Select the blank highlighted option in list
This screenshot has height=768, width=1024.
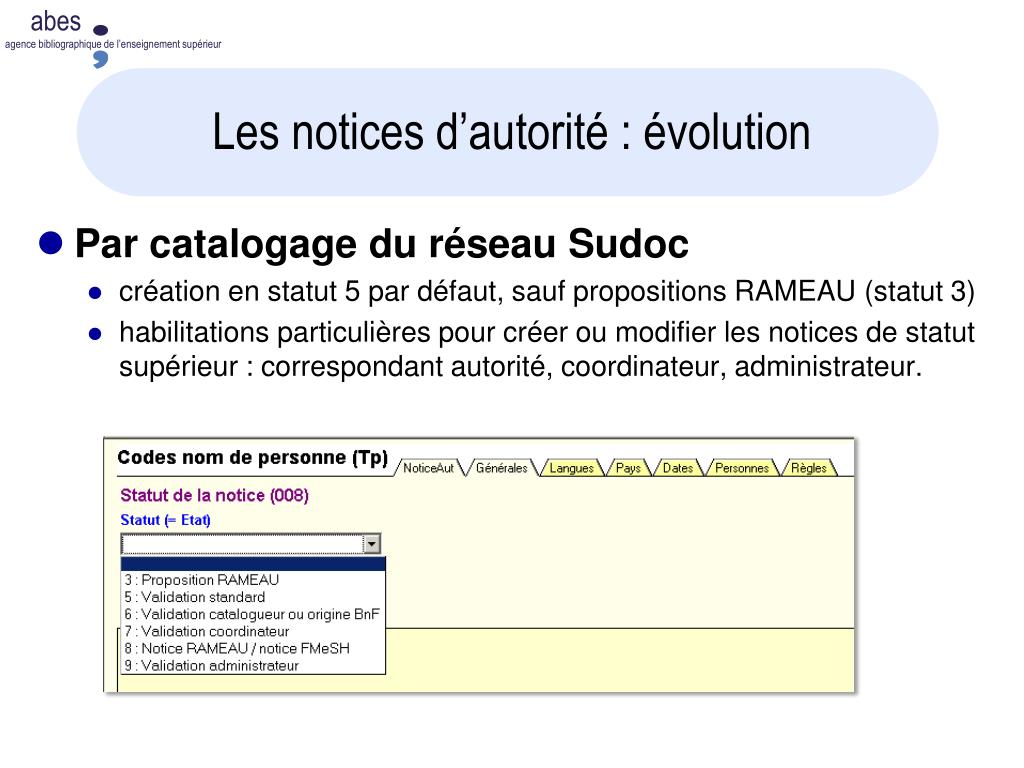click(253, 564)
